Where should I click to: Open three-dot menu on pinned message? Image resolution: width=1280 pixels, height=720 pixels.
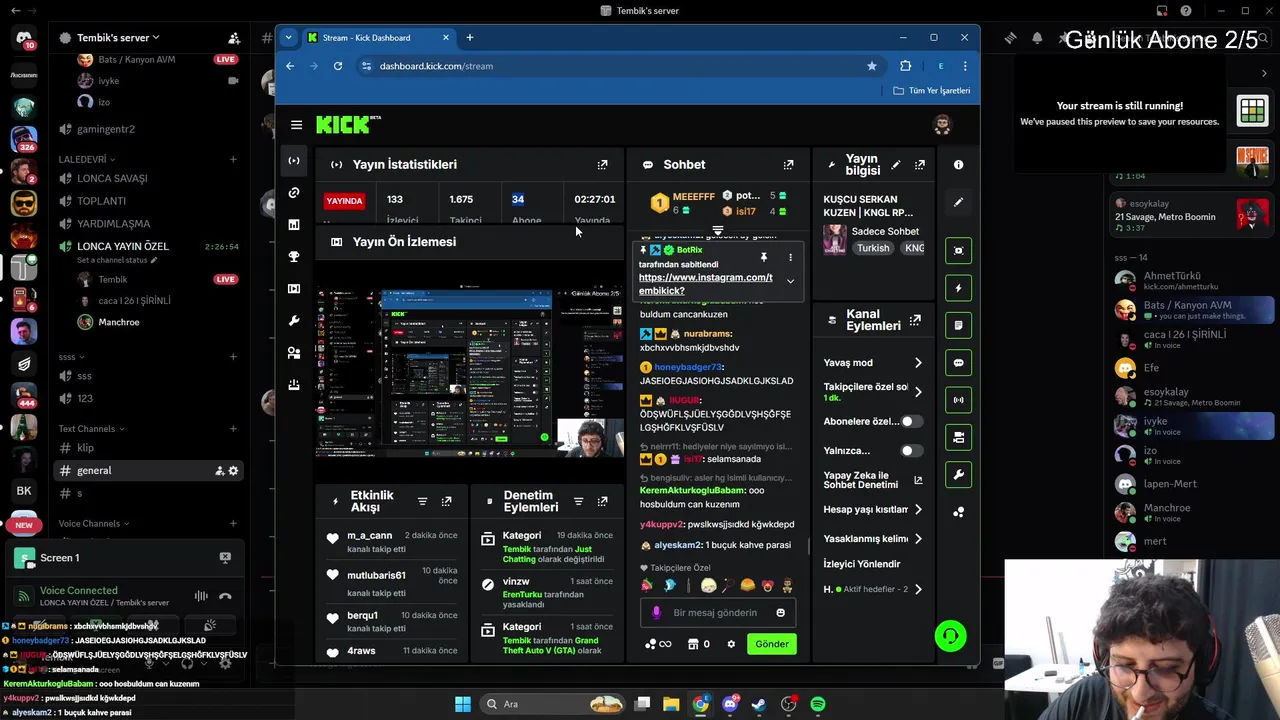coord(790,258)
